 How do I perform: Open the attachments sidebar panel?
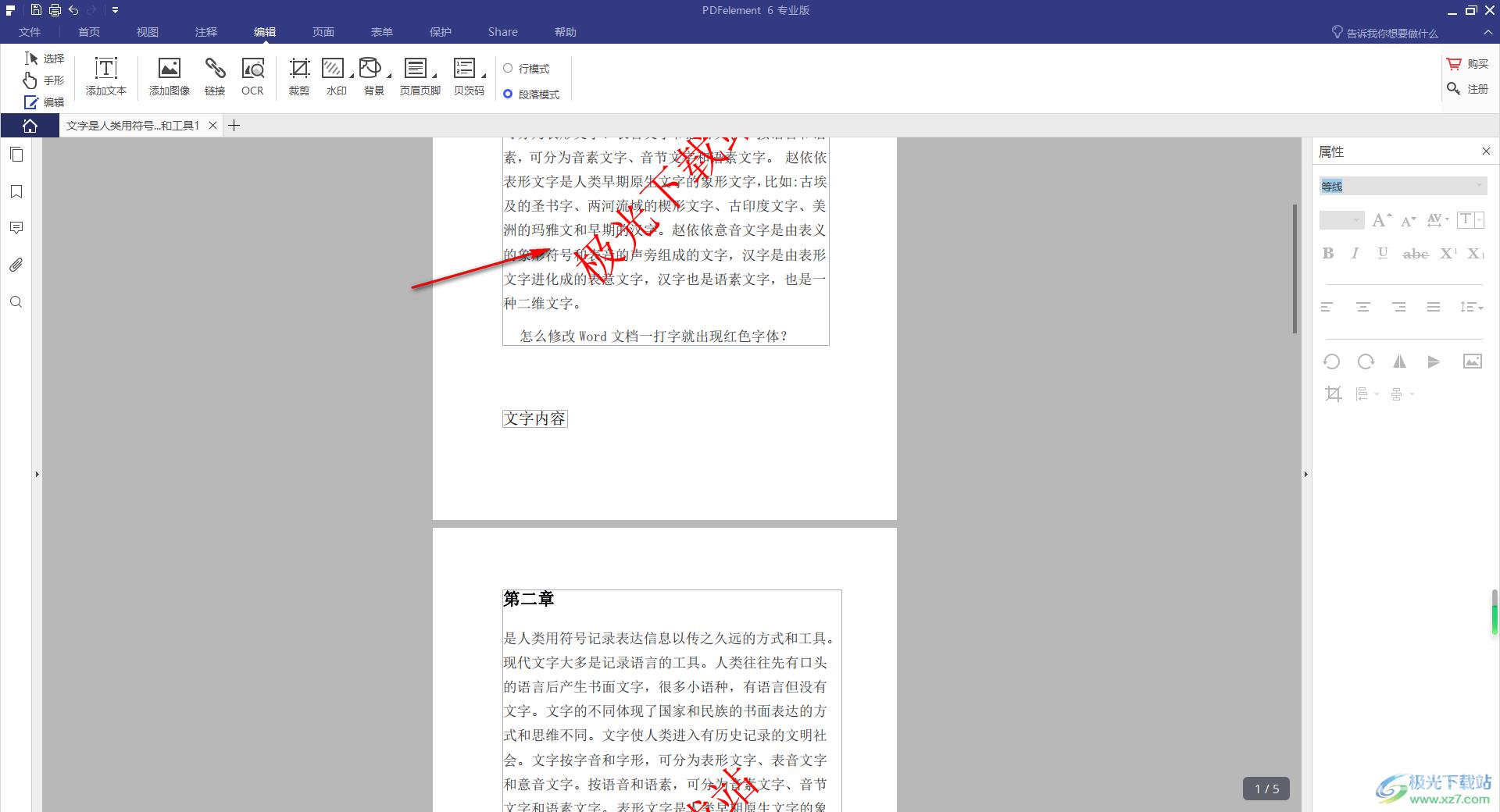pos(16,265)
